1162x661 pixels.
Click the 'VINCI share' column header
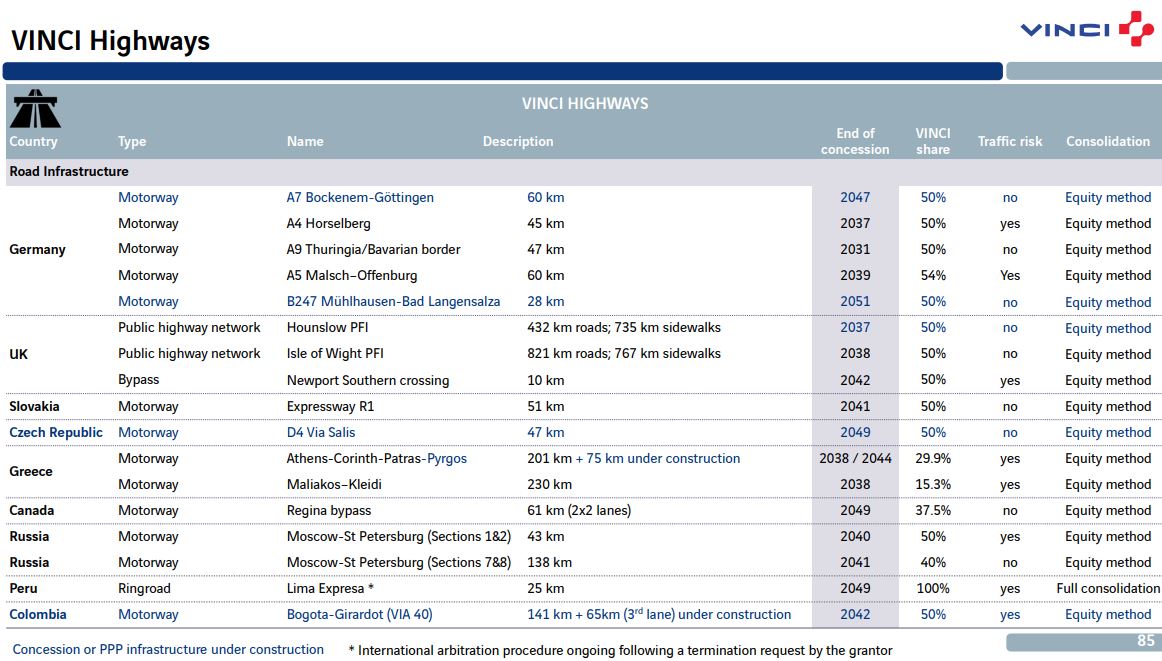pyautogui.click(x=933, y=141)
